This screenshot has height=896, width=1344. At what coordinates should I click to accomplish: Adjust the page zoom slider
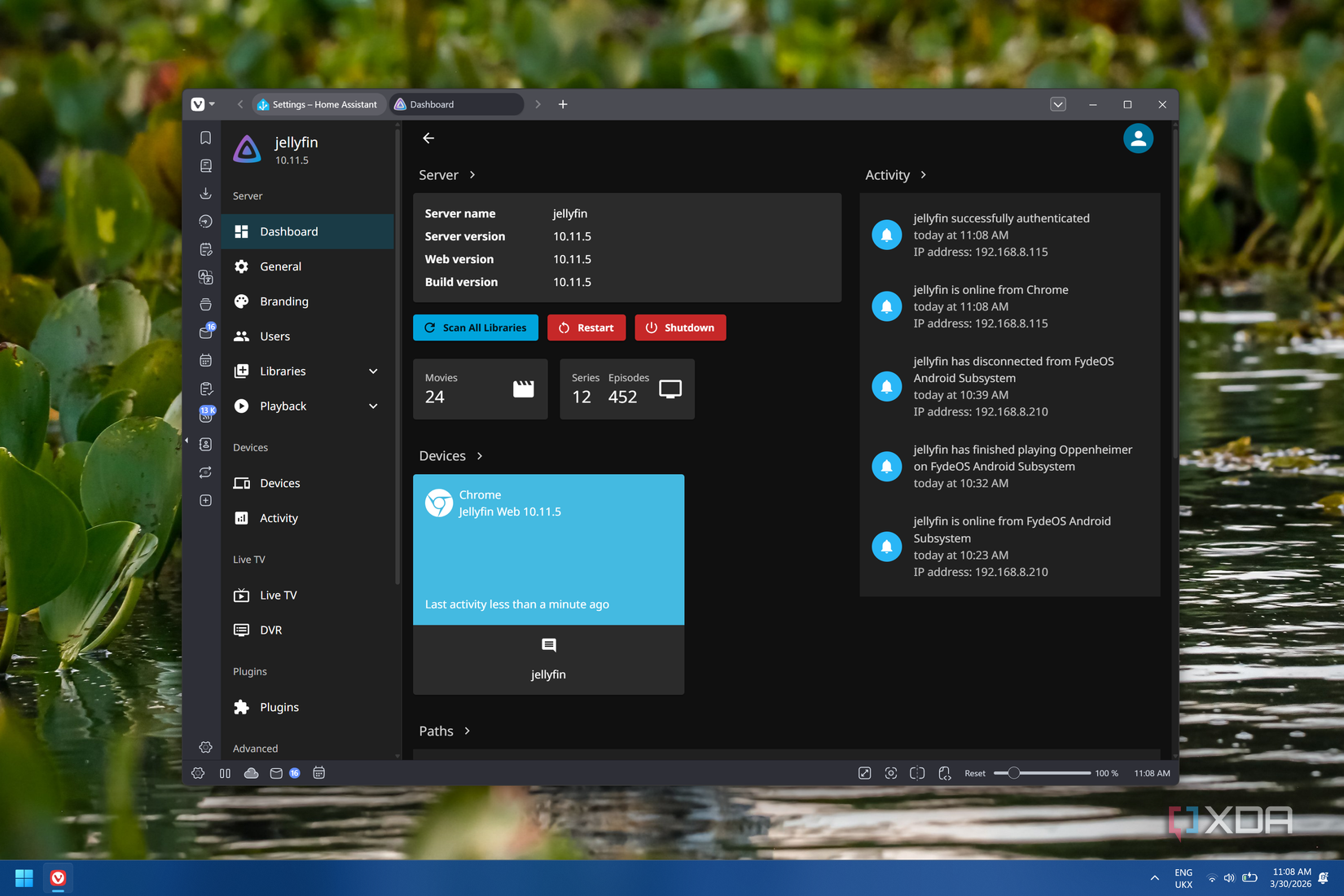click(x=1012, y=773)
